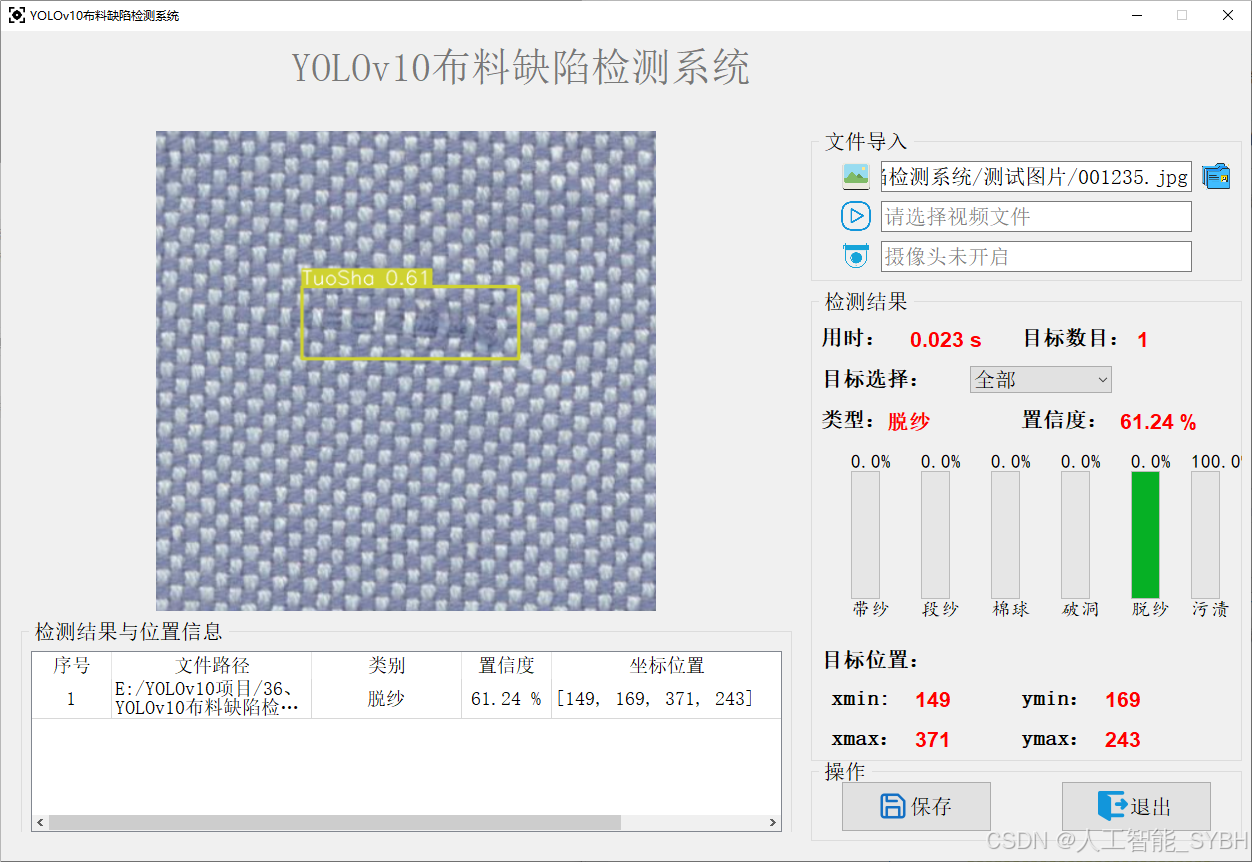
Task: Click the 置信度 column header
Action: tap(506, 666)
